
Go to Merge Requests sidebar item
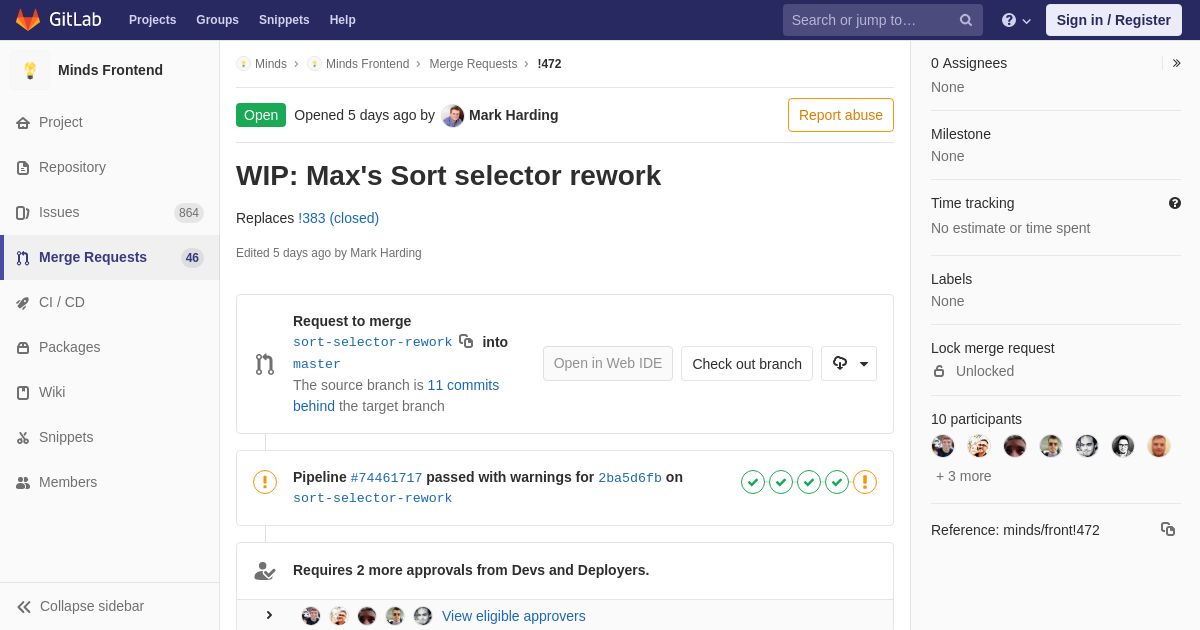(x=110, y=258)
